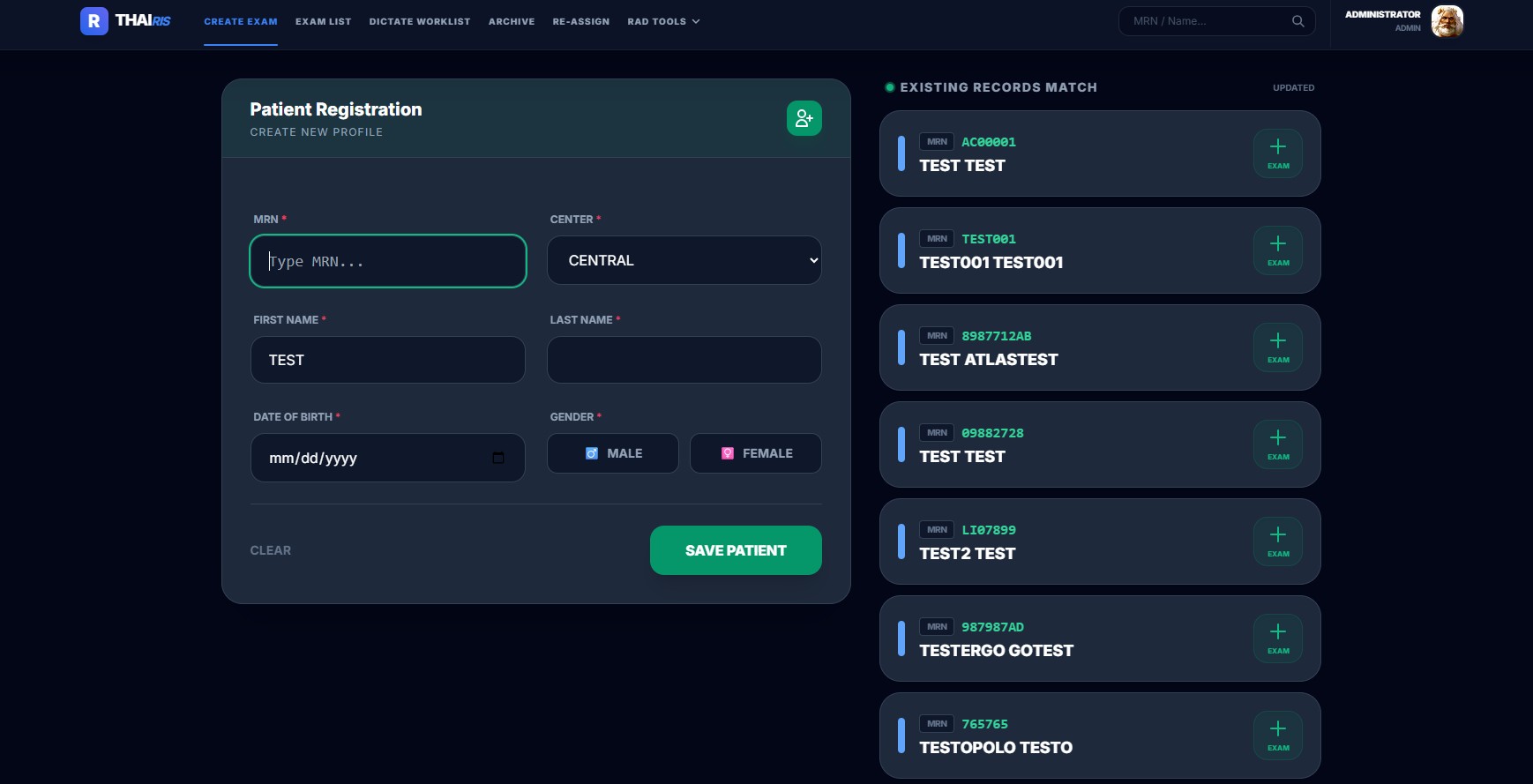The height and width of the screenshot is (784, 1533).
Task: Clear the registration form
Action: (x=270, y=550)
